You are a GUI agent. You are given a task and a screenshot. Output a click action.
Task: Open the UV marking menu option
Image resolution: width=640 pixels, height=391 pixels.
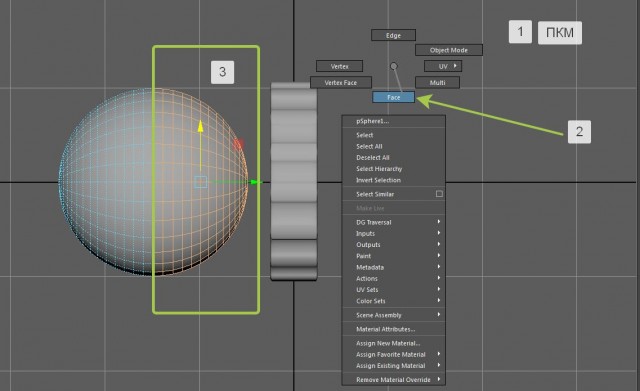click(x=443, y=66)
